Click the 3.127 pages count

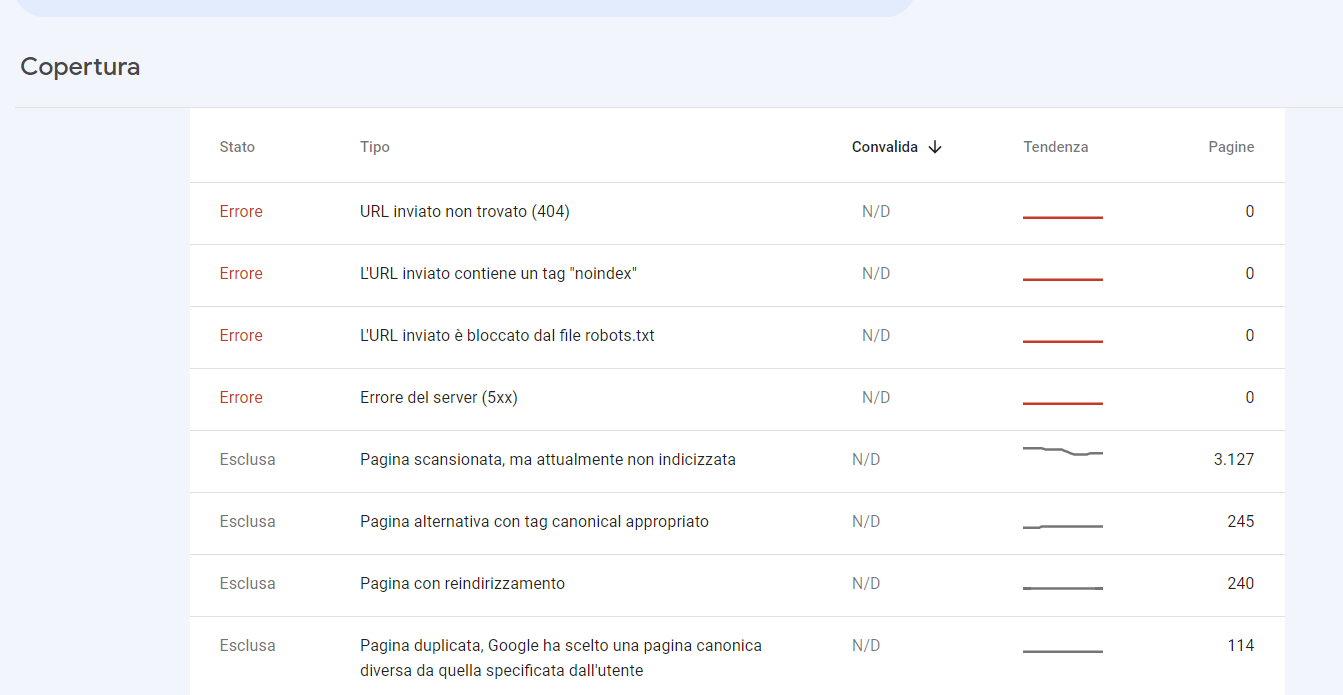pos(1233,460)
